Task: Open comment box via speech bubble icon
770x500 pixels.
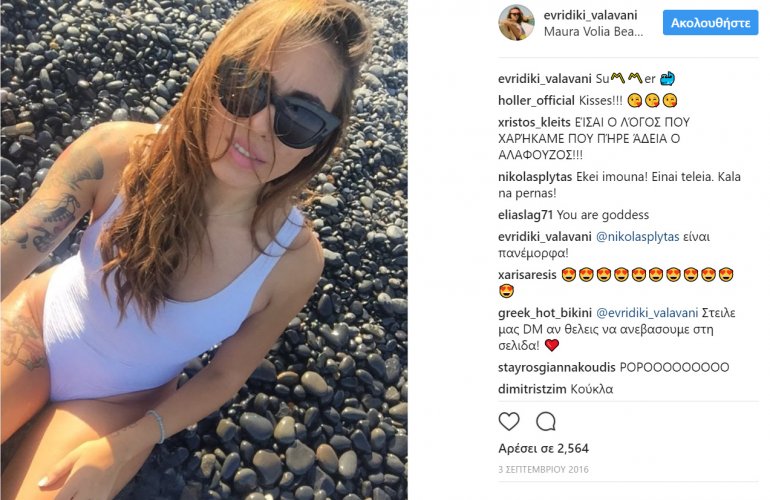Action: click(546, 421)
